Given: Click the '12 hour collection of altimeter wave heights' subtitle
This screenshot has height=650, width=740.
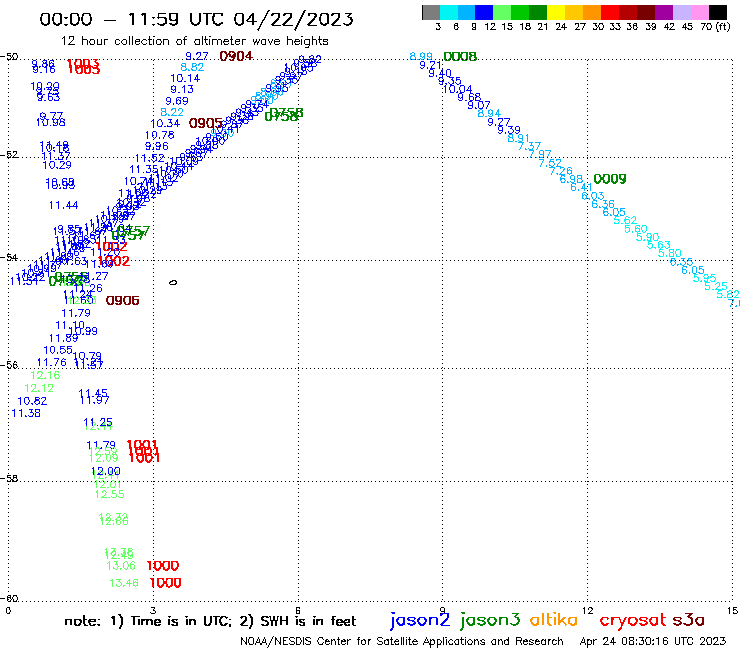Looking at the screenshot, I should [x=194, y=41].
